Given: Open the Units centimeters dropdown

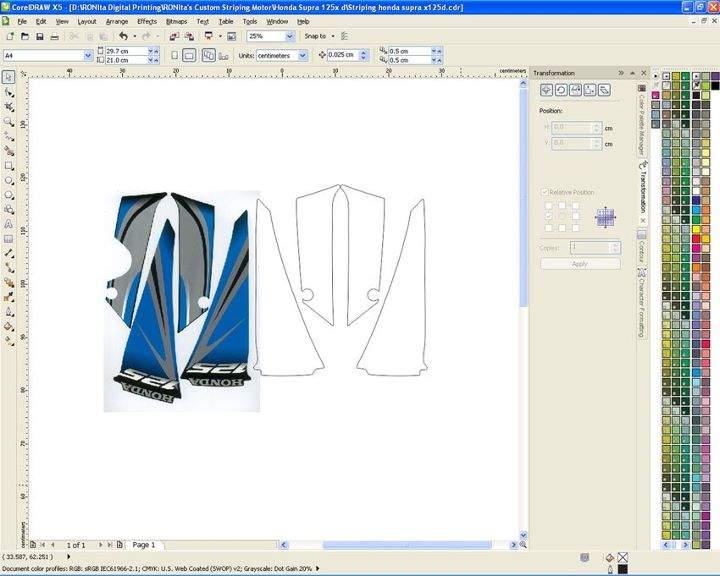Looking at the screenshot, I should 303,56.
